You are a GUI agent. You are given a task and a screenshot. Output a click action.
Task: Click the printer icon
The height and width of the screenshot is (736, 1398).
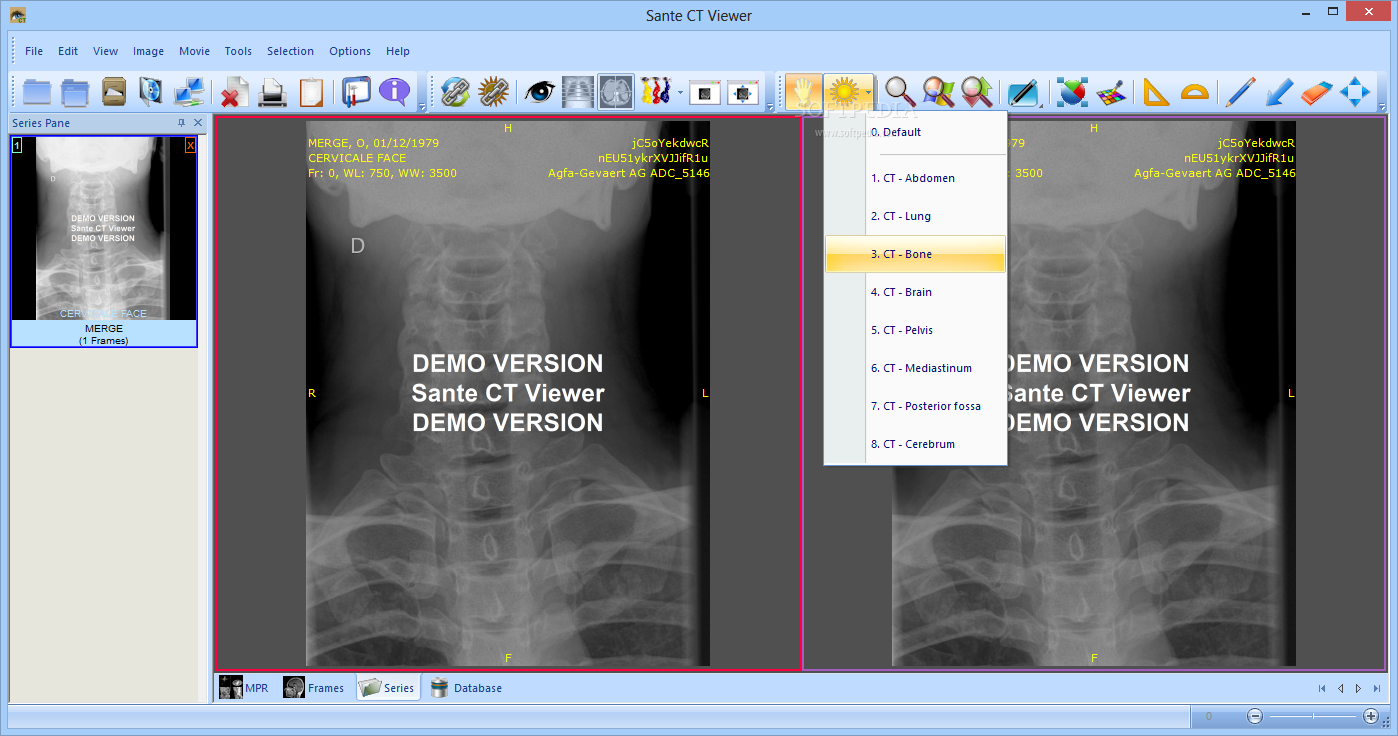[x=273, y=92]
